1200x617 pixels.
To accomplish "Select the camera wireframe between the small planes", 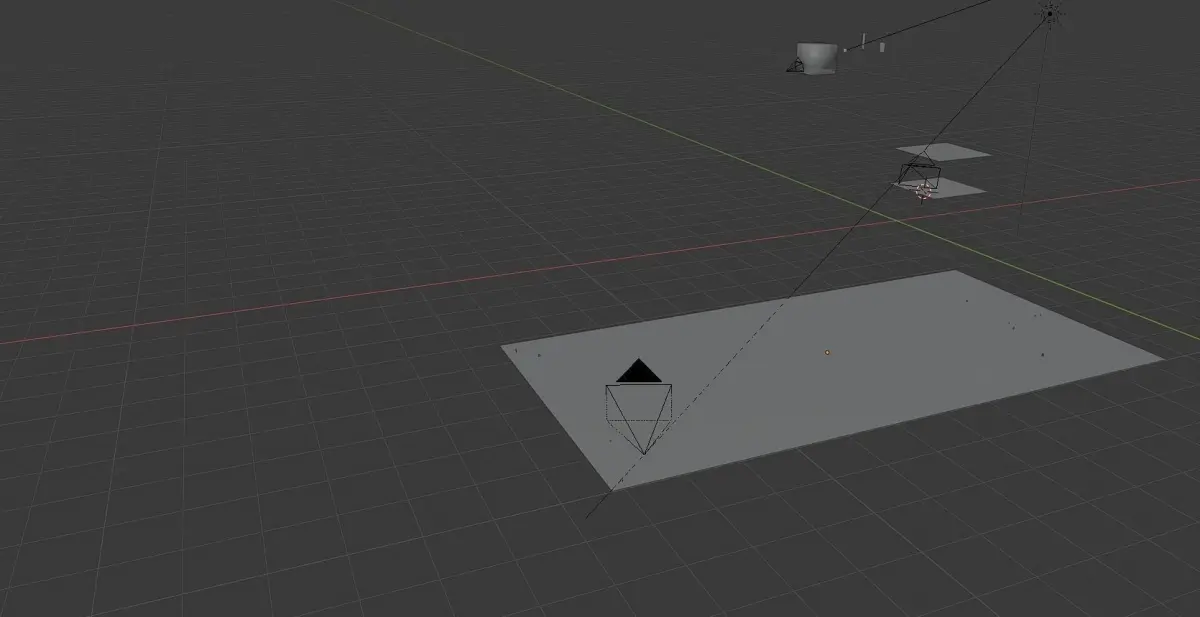I will tap(920, 170).
